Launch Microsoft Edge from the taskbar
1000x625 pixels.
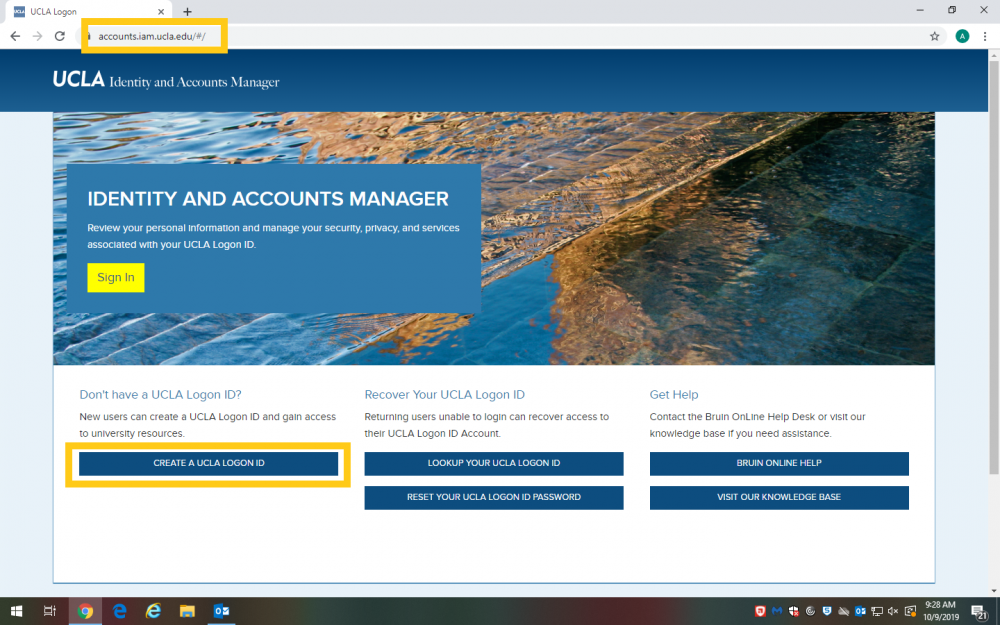click(119, 611)
